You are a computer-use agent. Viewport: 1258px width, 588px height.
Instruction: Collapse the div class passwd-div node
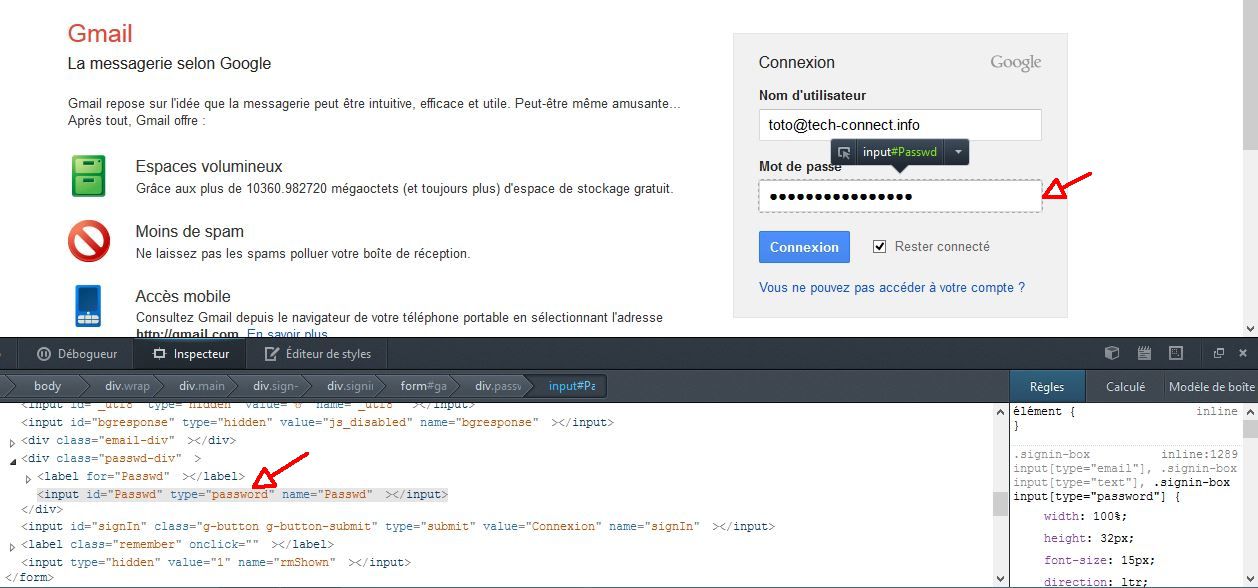tap(13, 459)
